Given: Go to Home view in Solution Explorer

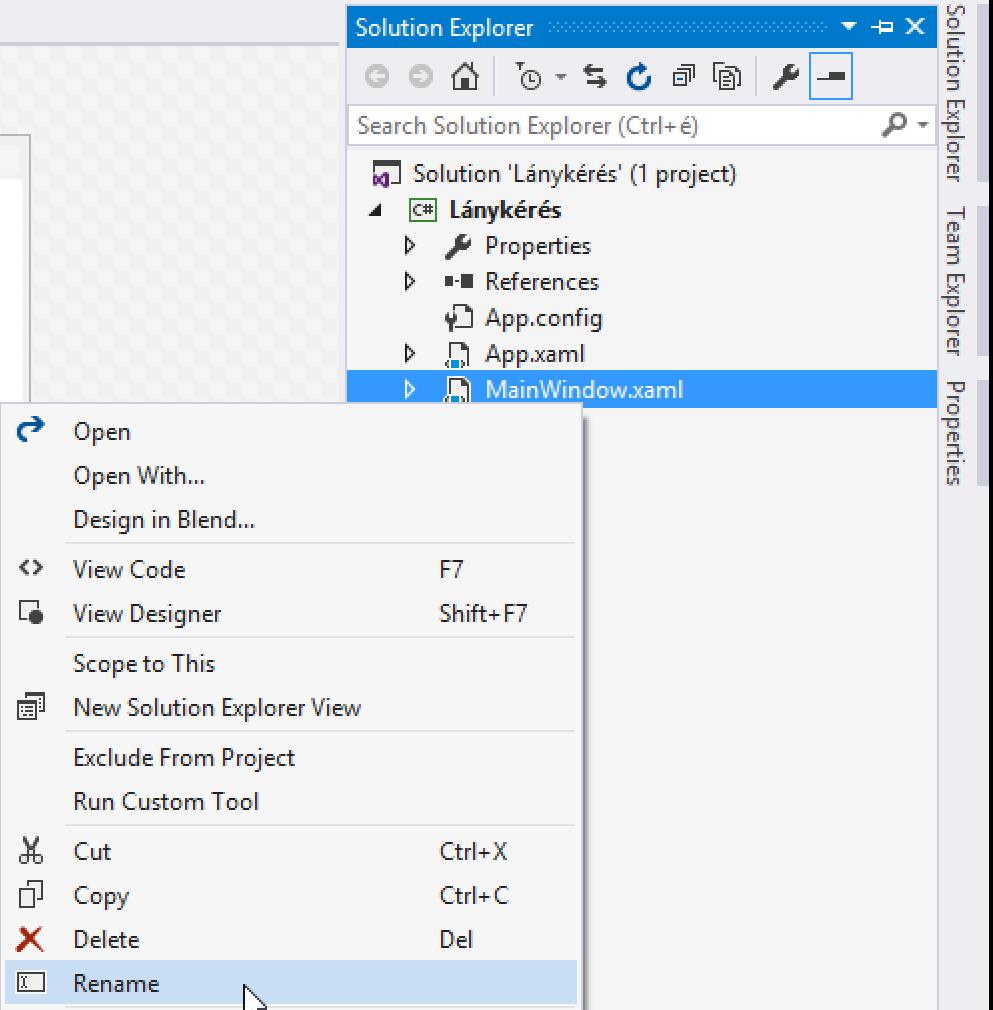Looking at the screenshot, I should pos(465,77).
